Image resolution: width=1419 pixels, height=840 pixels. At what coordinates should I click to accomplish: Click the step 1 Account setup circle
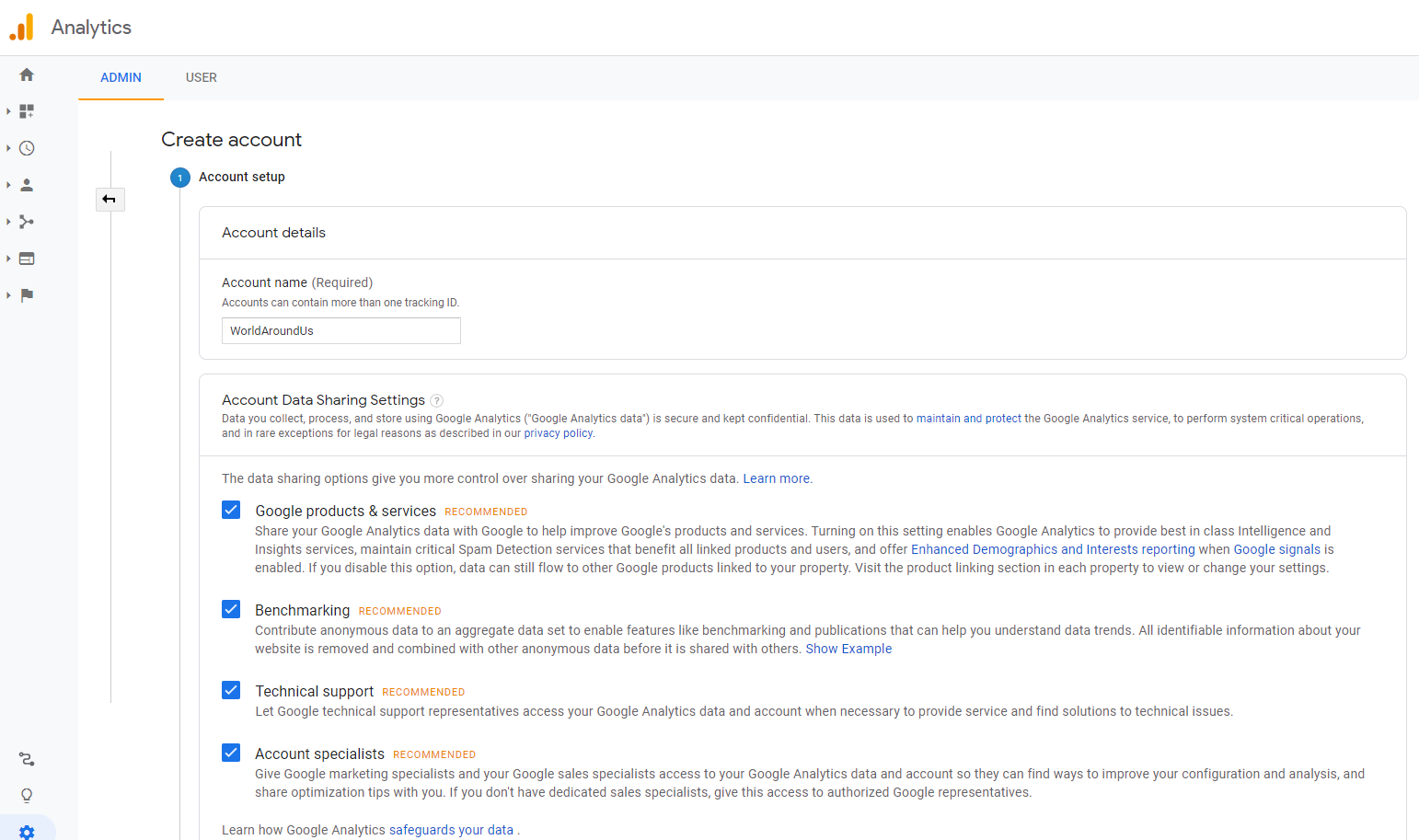tap(180, 178)
